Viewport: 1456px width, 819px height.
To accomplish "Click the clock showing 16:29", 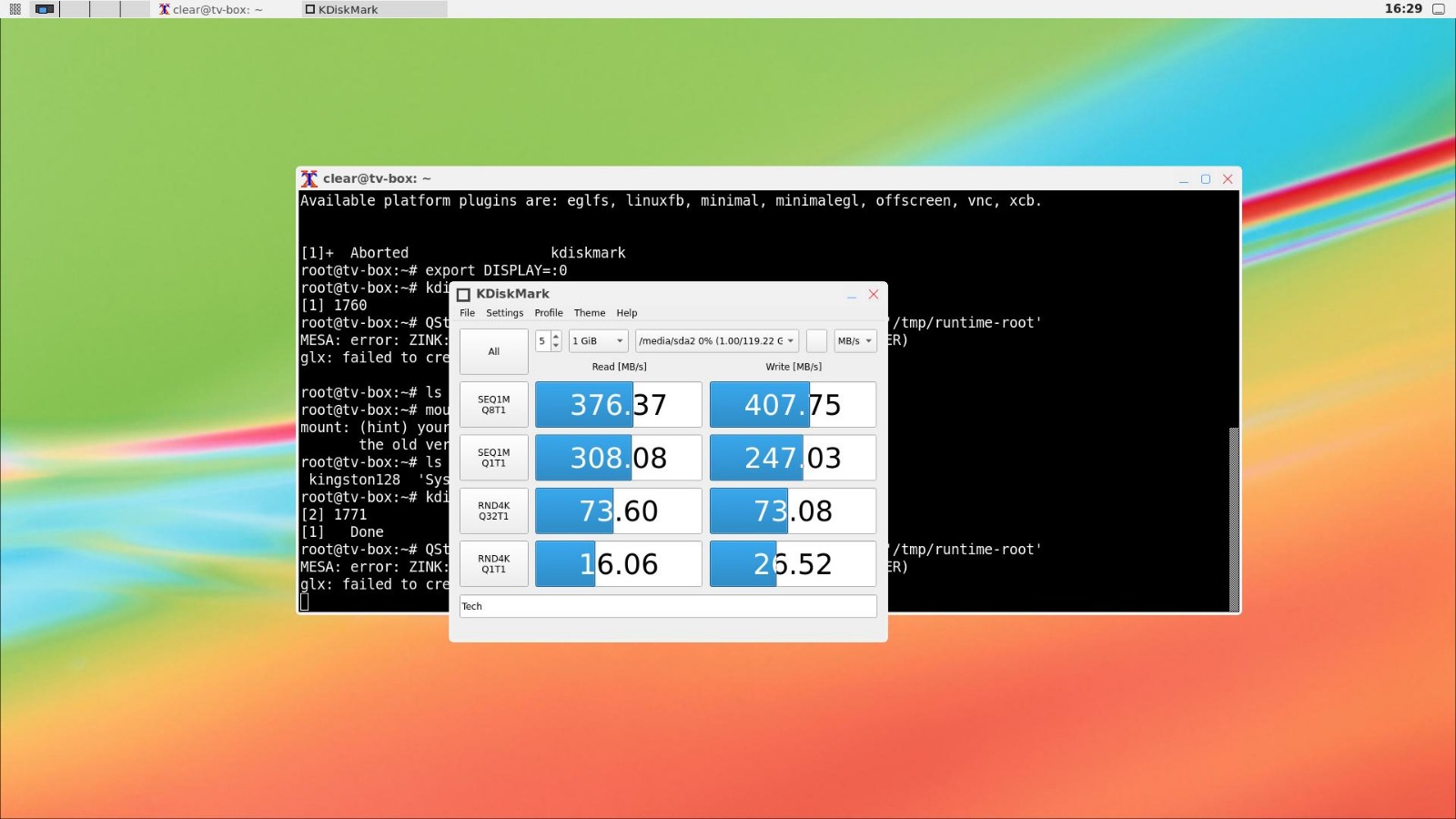I will tap(1403, 9).
